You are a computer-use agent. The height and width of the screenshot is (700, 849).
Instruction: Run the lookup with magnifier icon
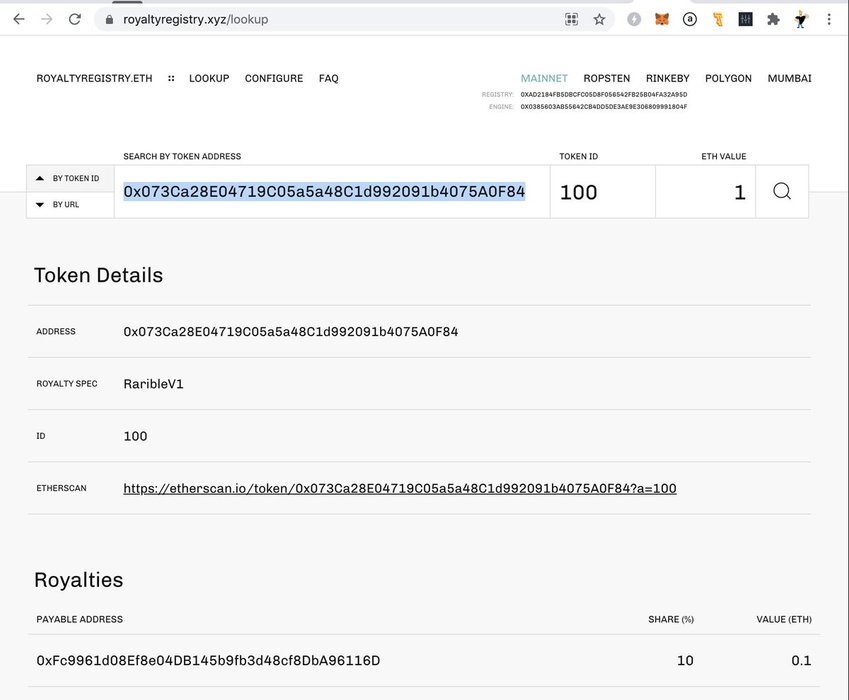click(x=782, y=192)
